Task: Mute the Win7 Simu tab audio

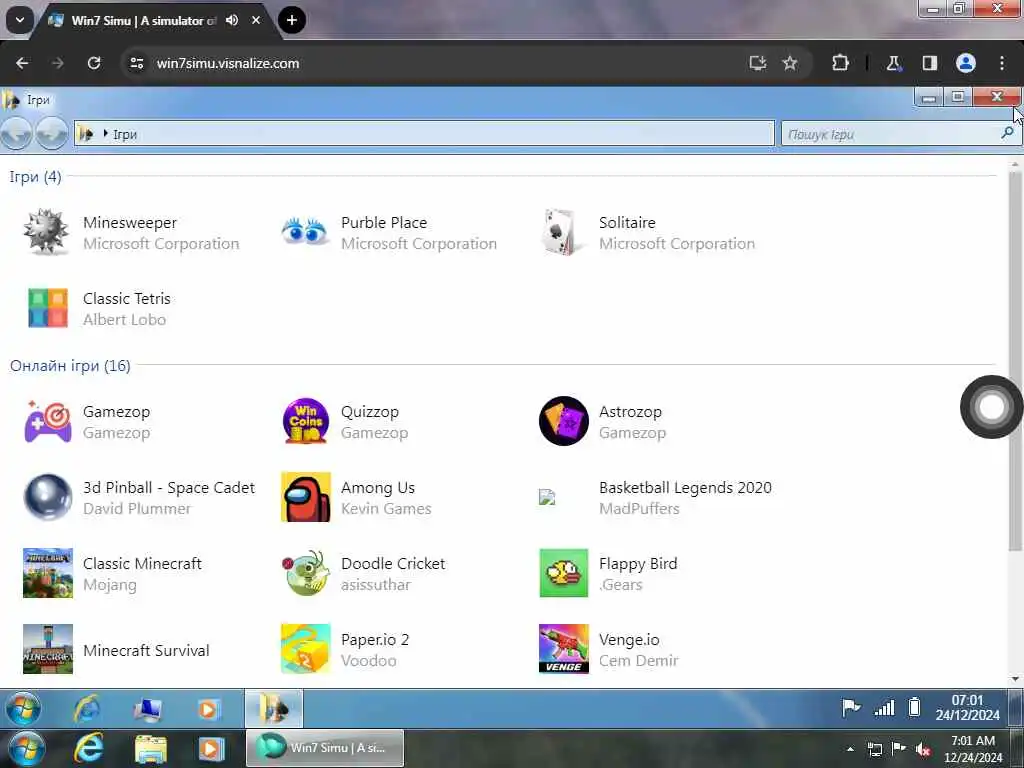Action: click(232, 20)
